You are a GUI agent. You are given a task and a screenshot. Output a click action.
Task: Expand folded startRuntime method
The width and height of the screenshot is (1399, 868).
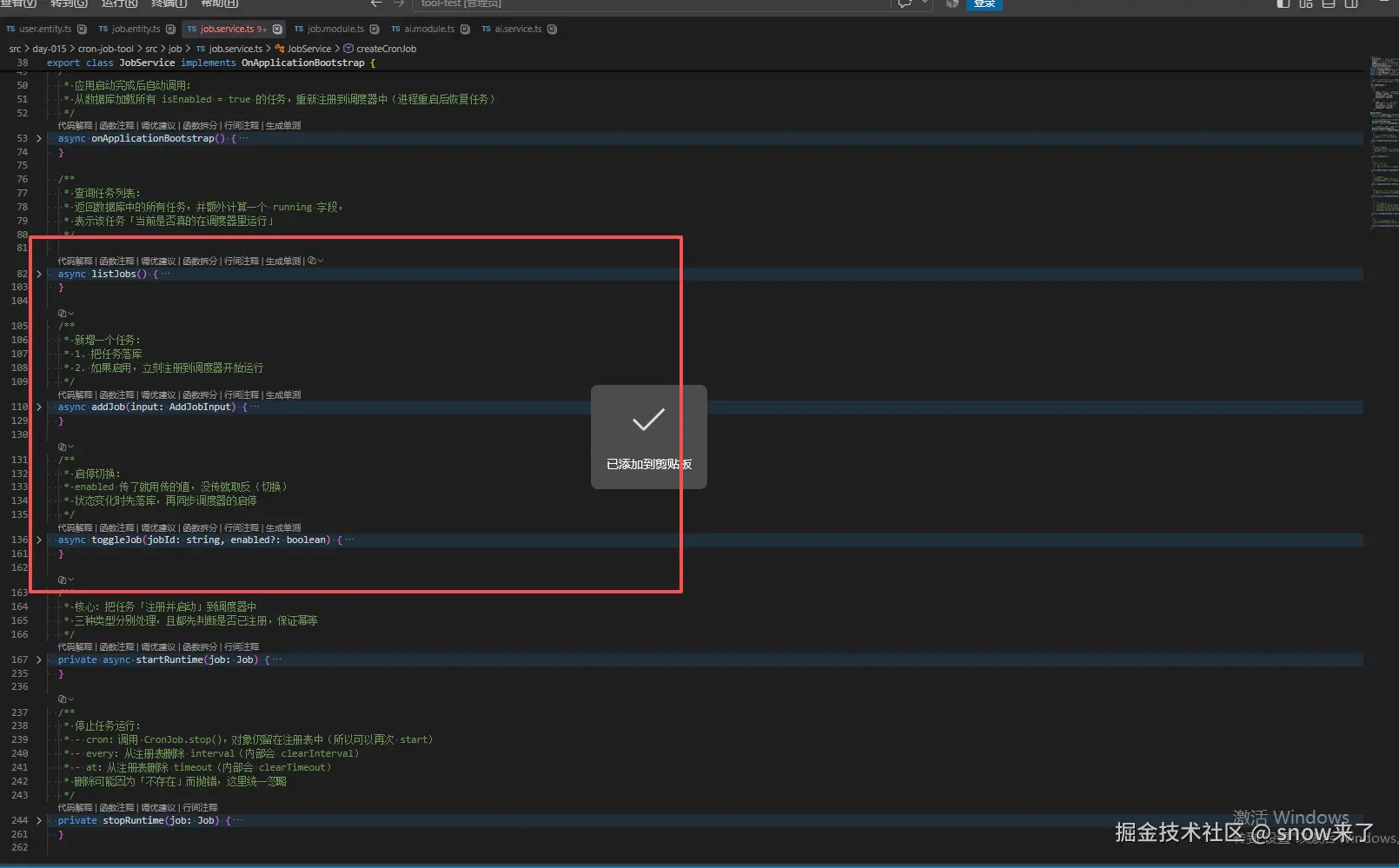pyautogui.click(x=39, y=659)
